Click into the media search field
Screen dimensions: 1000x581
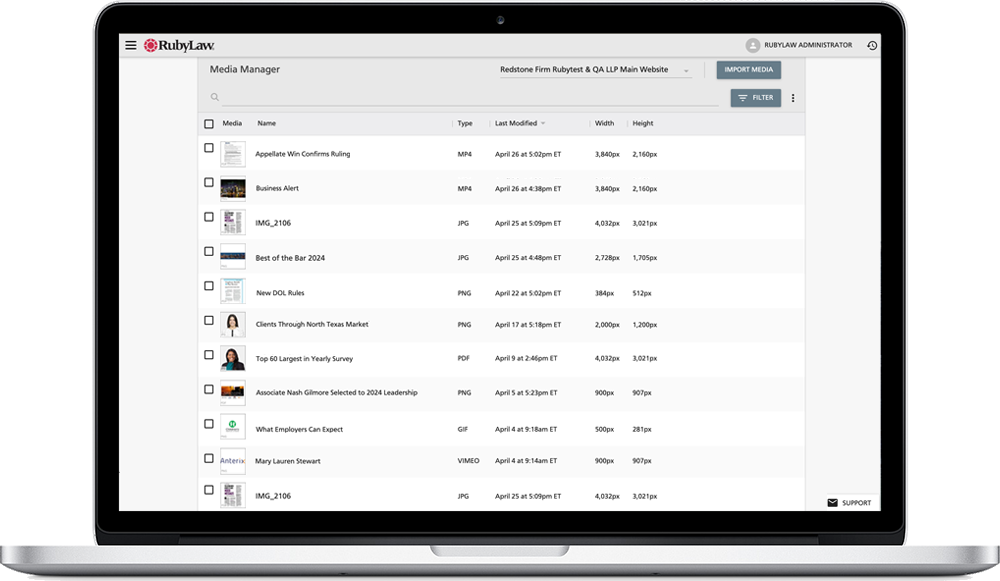(471, 98)
